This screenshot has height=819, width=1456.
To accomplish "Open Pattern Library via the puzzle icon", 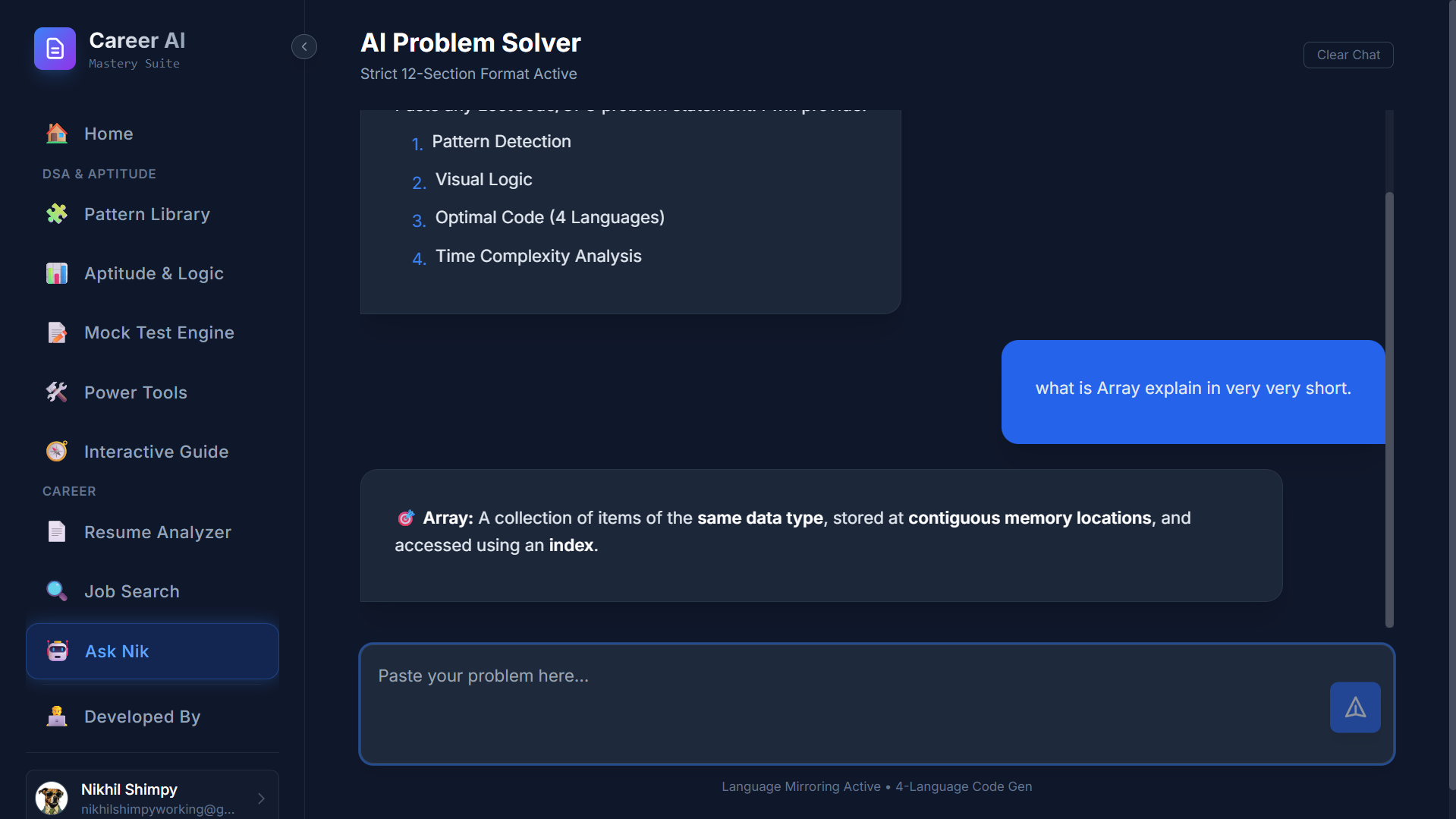I will coord(56,214).
